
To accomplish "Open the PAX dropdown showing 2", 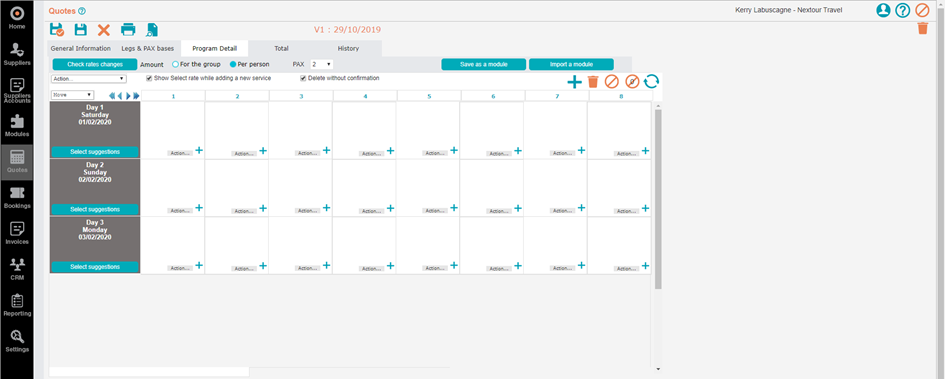I will (321, 64).
